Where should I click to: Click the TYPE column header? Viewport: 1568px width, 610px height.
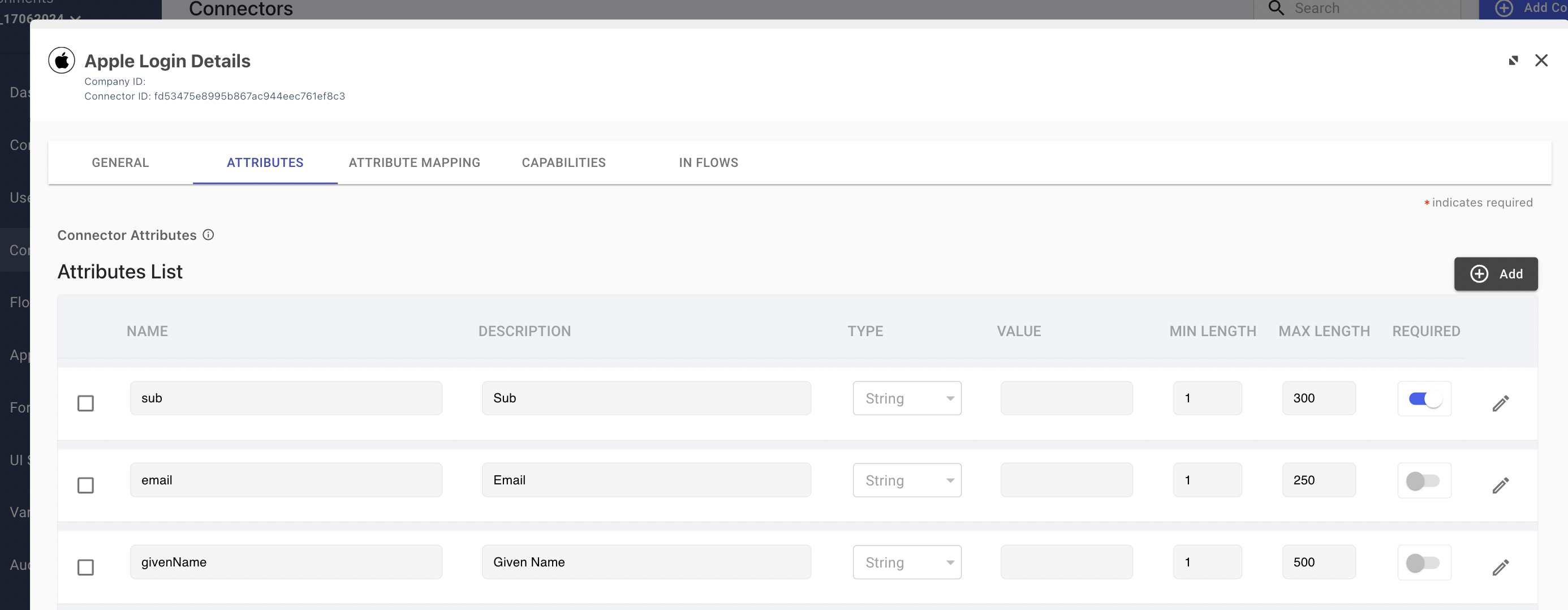pos(865,331)
